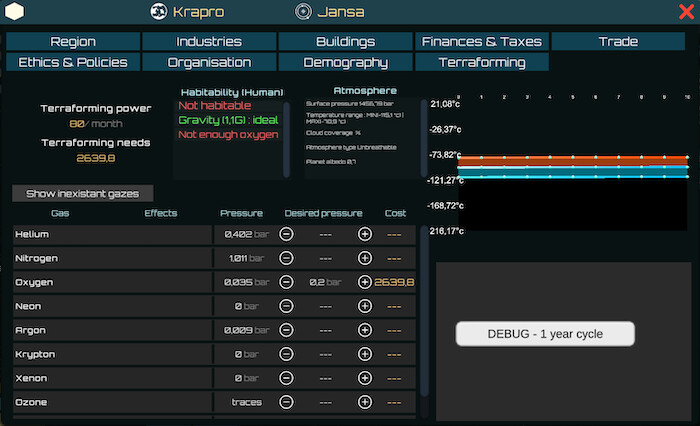Image resolution: width=700 pixels, height=426 pixels.
Task: Close the panel with red X
Action: coord(686,12)
